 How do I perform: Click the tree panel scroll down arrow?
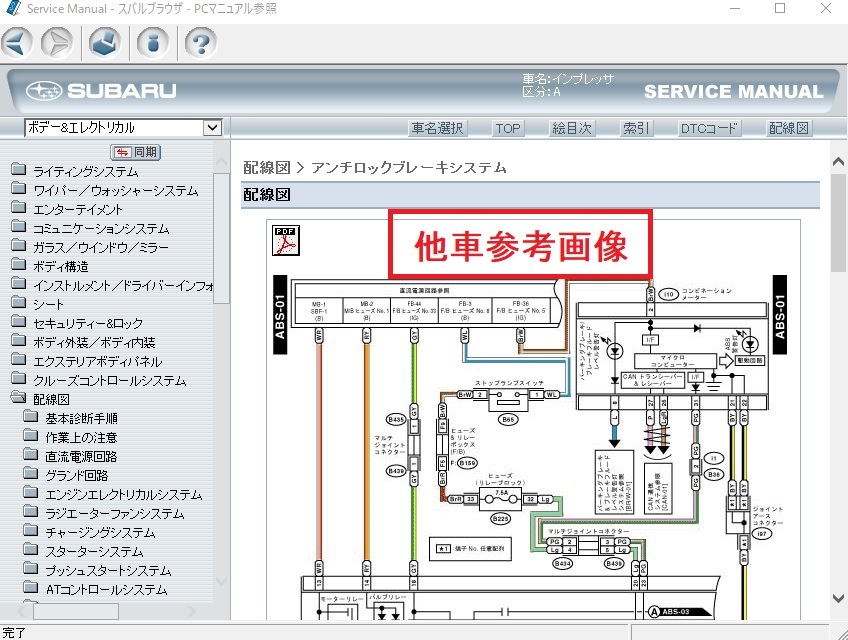point(221,582)
